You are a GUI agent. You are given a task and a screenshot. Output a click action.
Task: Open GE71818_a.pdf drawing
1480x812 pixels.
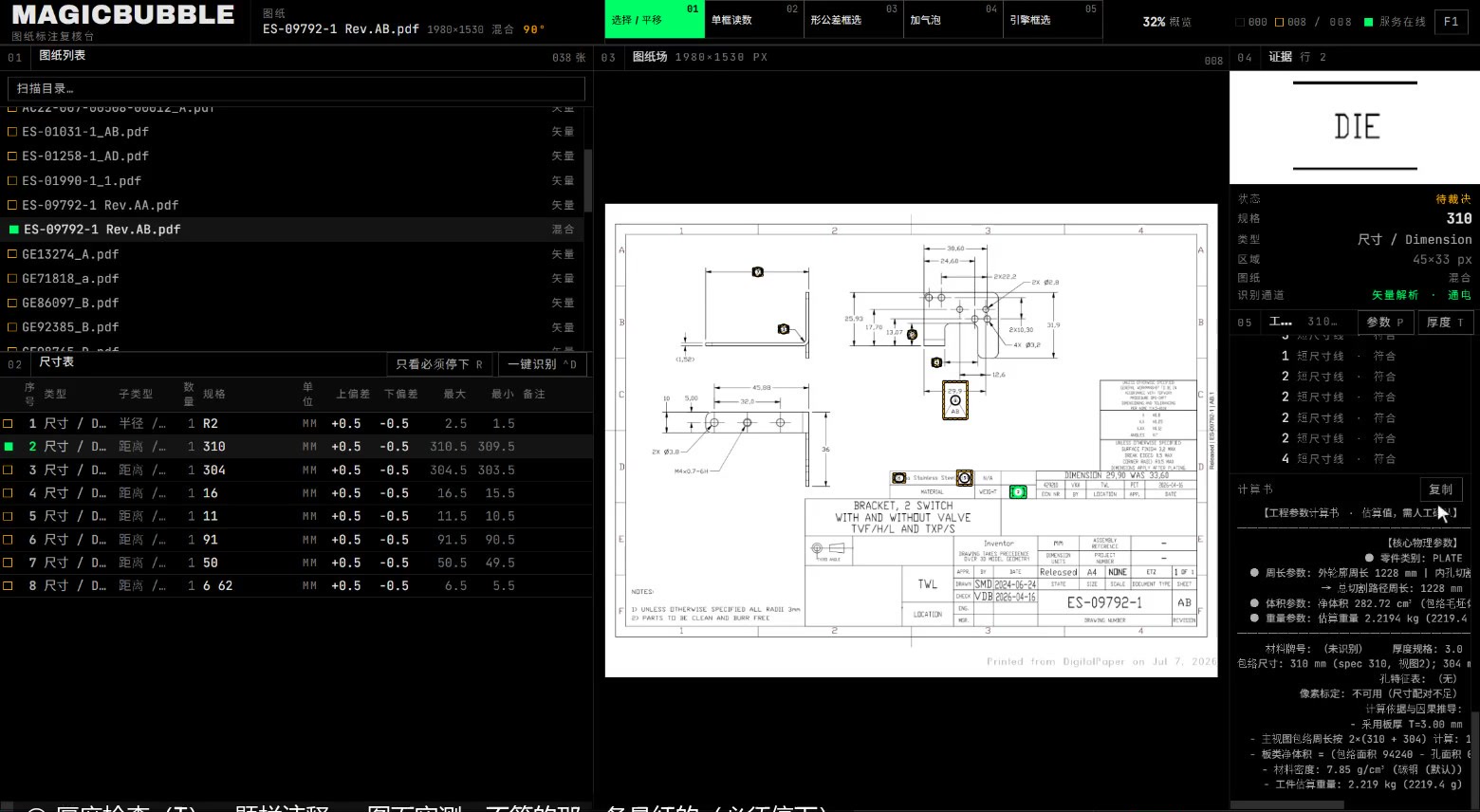292,278
